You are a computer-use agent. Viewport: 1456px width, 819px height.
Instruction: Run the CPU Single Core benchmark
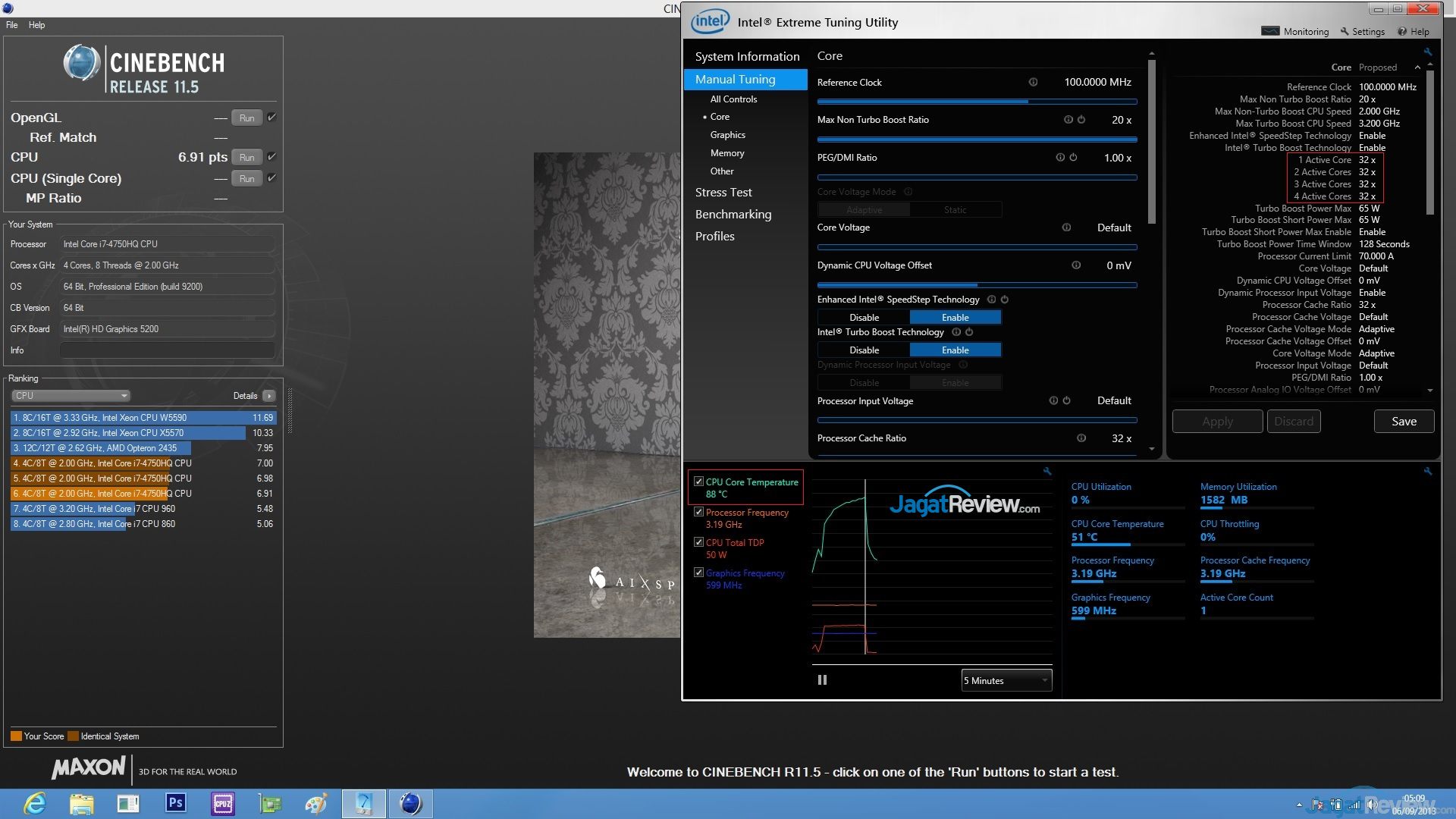[246, 178]
